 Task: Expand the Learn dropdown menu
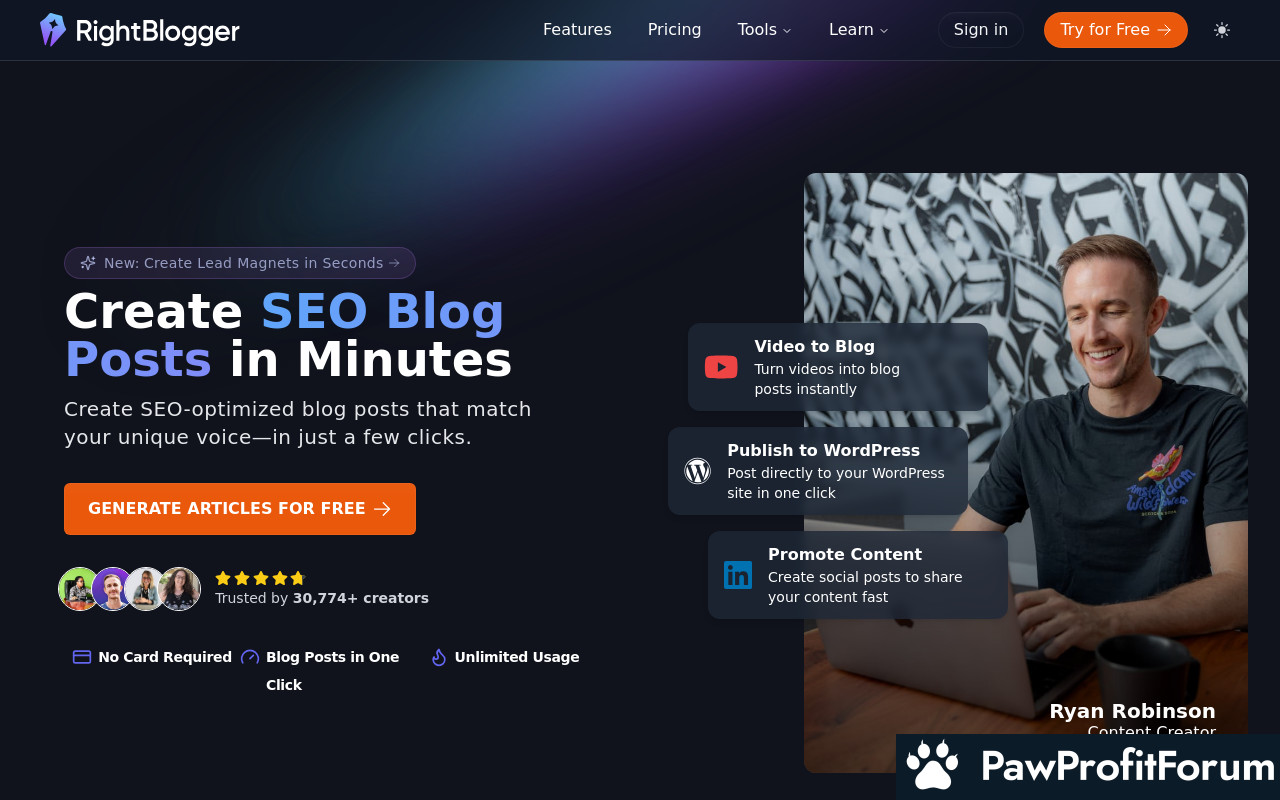pyautogui.click(x=859, y=30)
